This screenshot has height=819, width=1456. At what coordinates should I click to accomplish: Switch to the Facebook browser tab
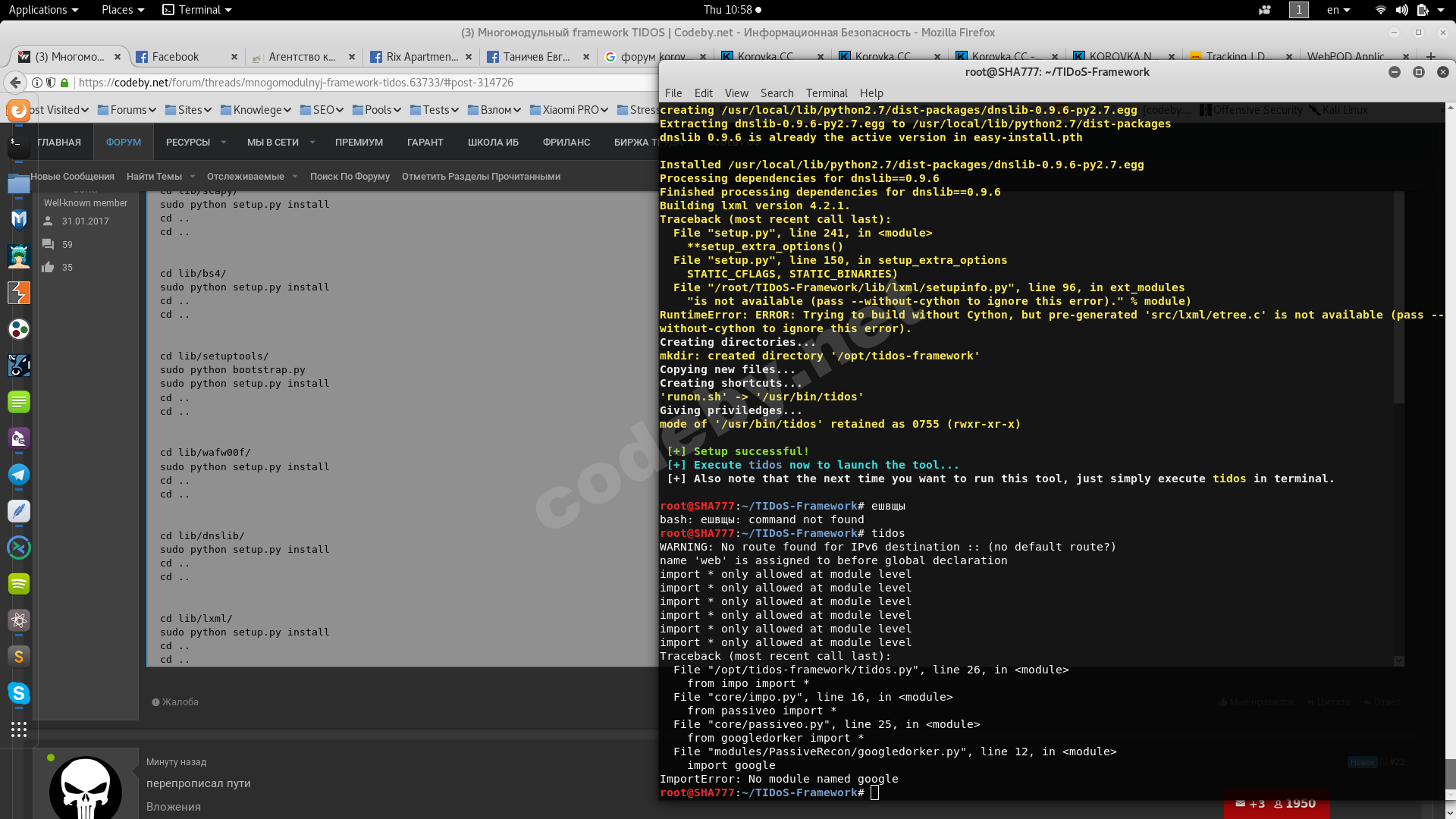[x=175, y=57]
